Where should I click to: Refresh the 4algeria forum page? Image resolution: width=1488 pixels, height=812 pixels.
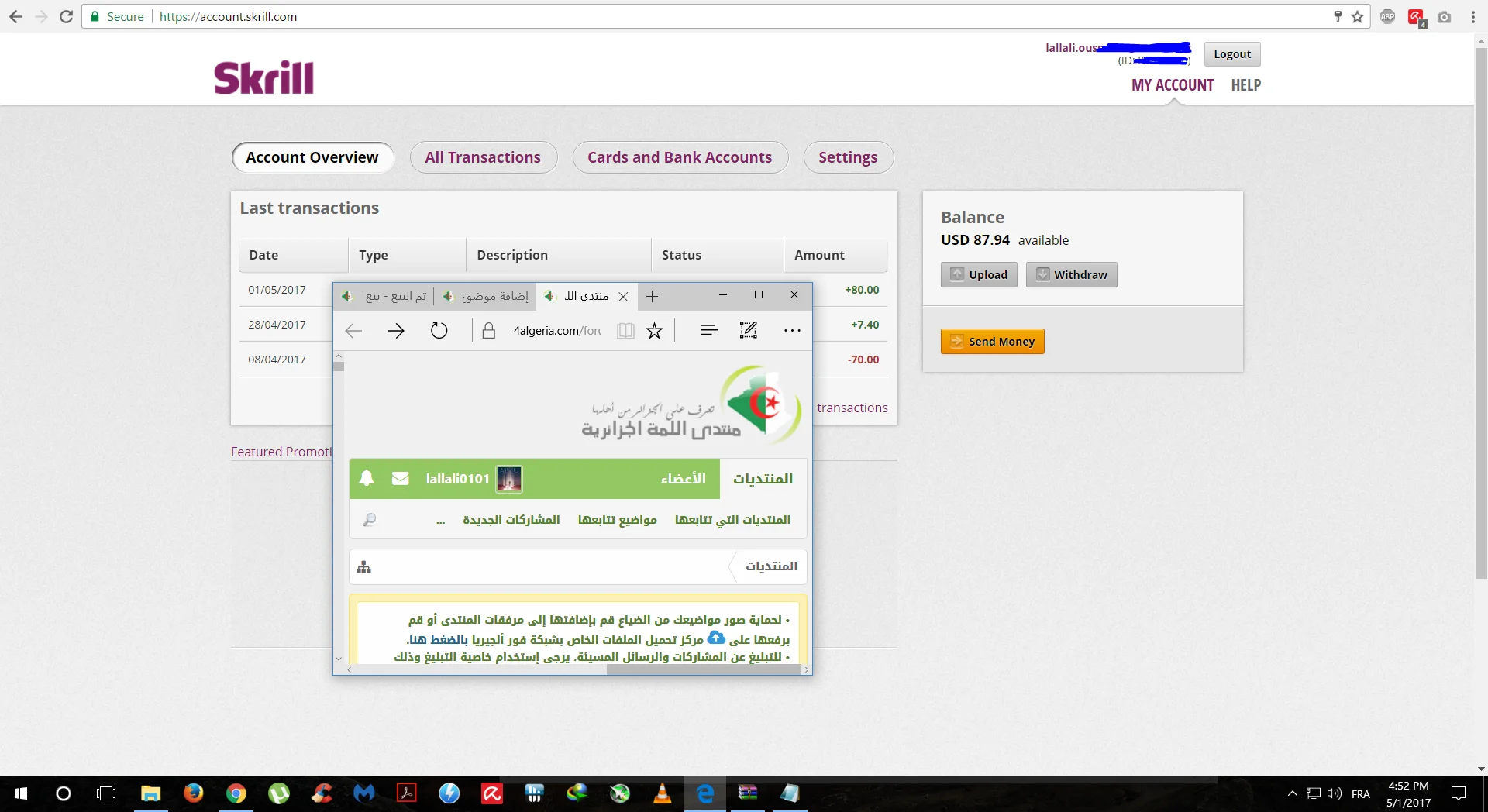point(439,331)
